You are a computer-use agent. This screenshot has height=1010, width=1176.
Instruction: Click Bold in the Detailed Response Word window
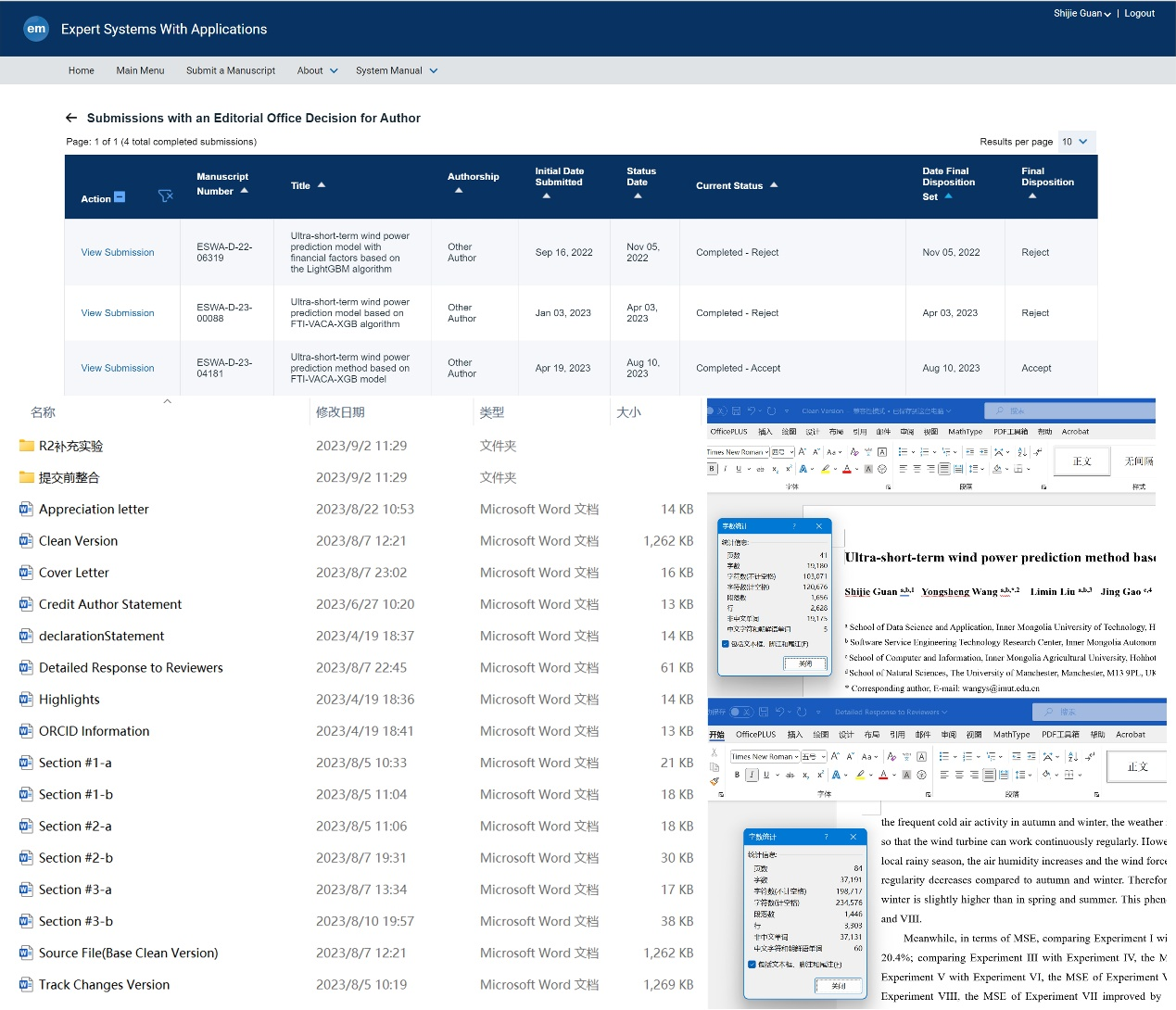point(737,775)
